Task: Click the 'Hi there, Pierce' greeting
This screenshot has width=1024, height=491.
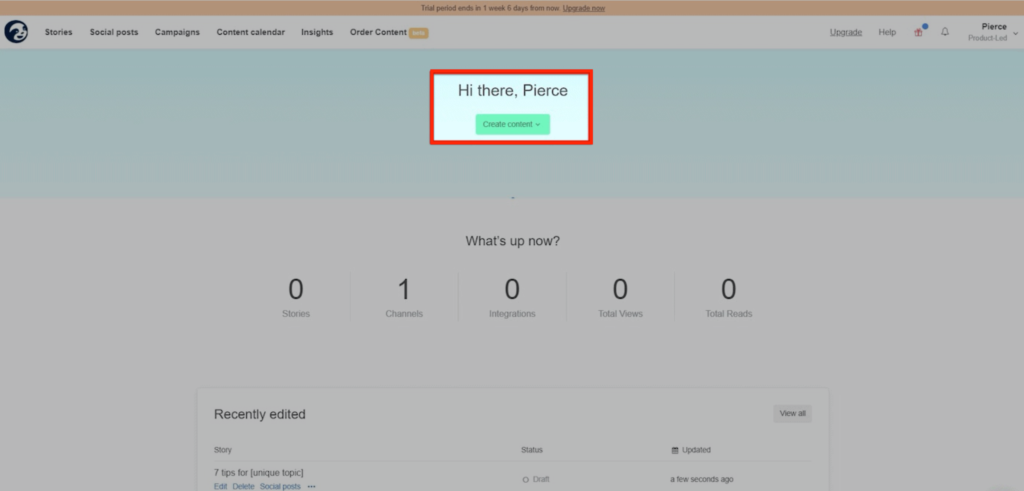Action: click(513, 91)
